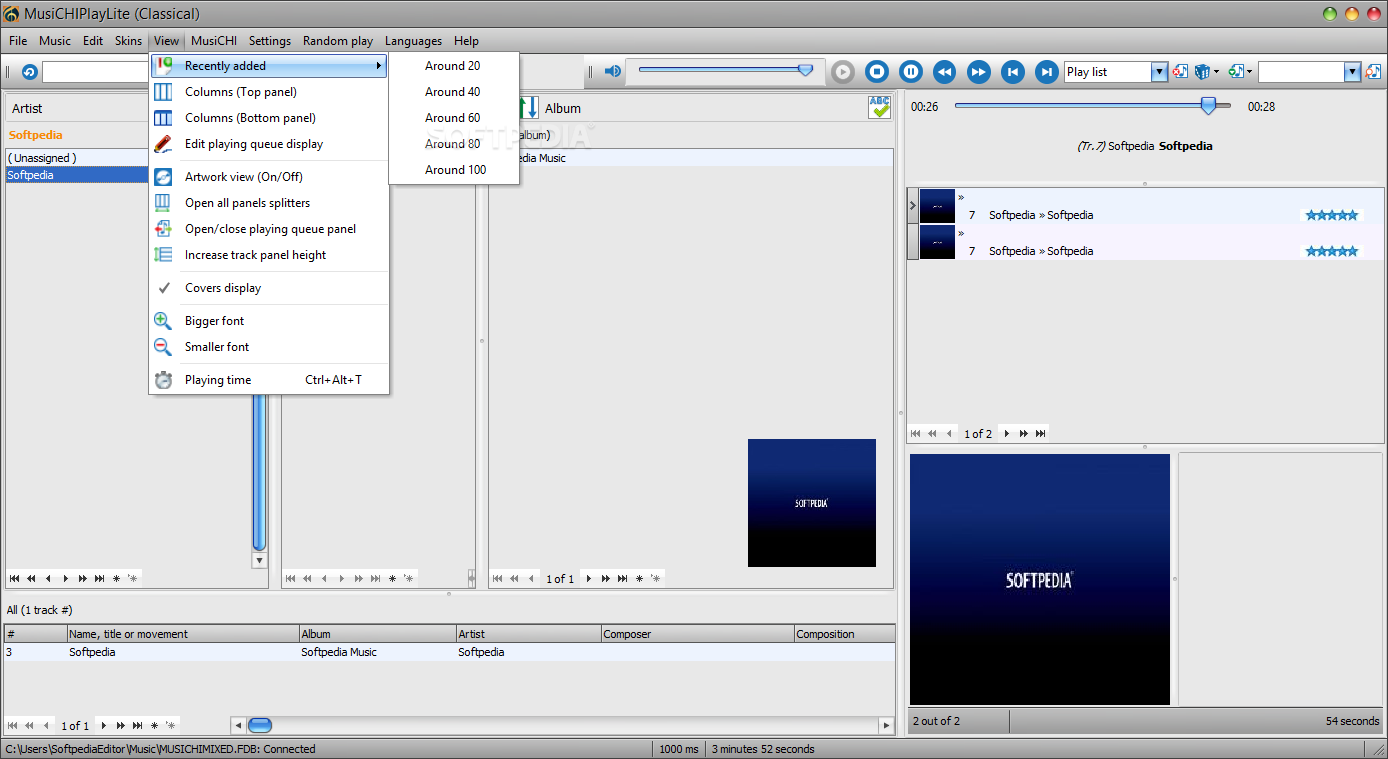Set star rating on first queue row
The height and width of the screenshot is (759, 1388).
point(1331,215)
